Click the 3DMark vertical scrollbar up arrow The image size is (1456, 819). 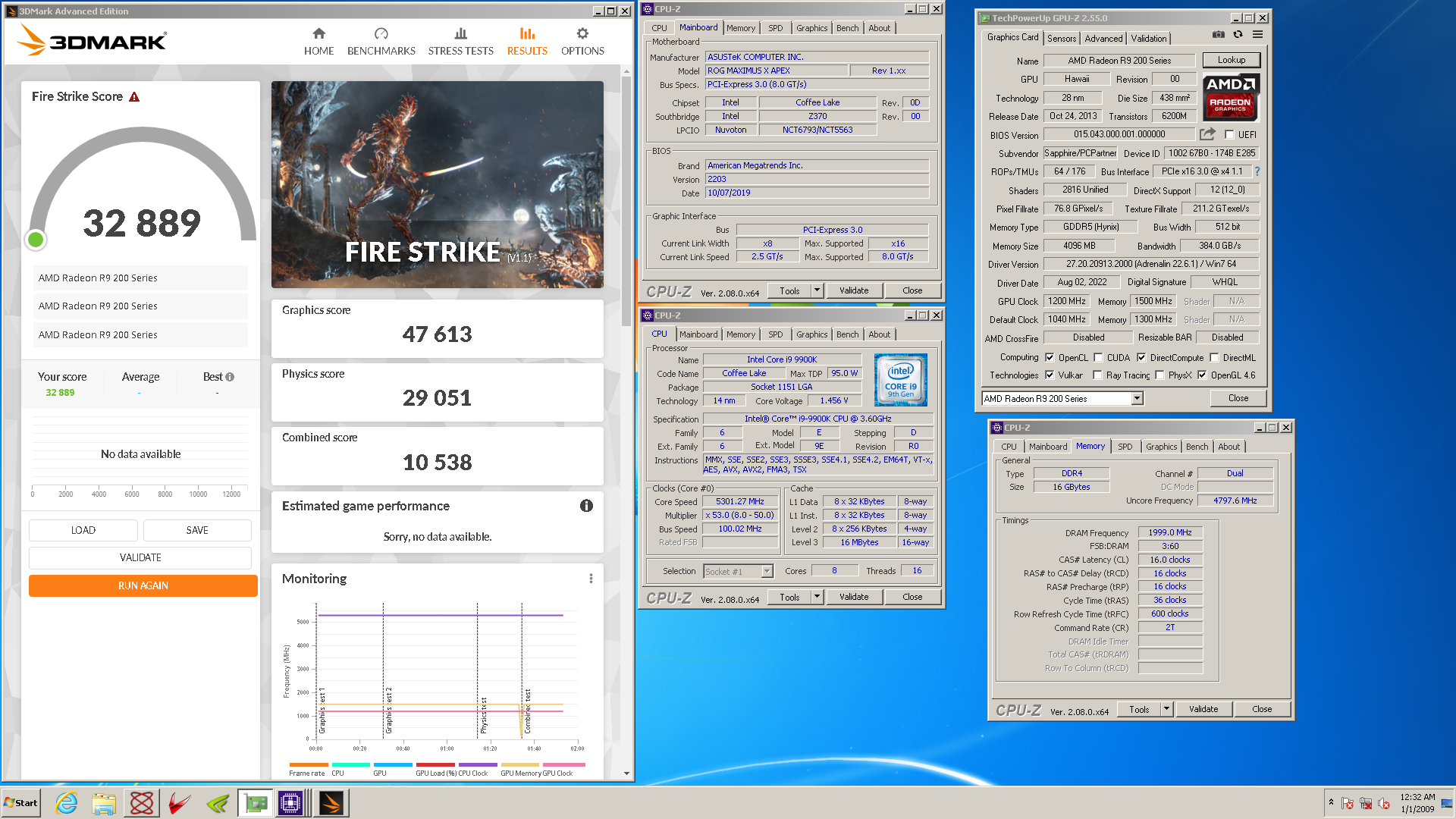tap(626, 71)
